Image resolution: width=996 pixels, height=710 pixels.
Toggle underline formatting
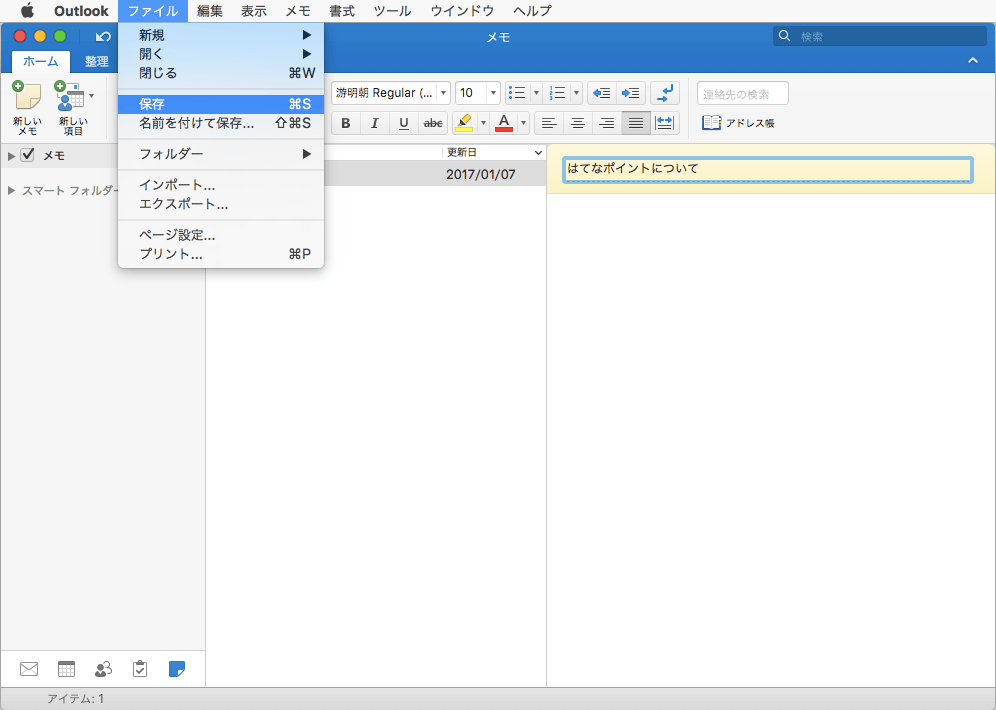(403, 123)
